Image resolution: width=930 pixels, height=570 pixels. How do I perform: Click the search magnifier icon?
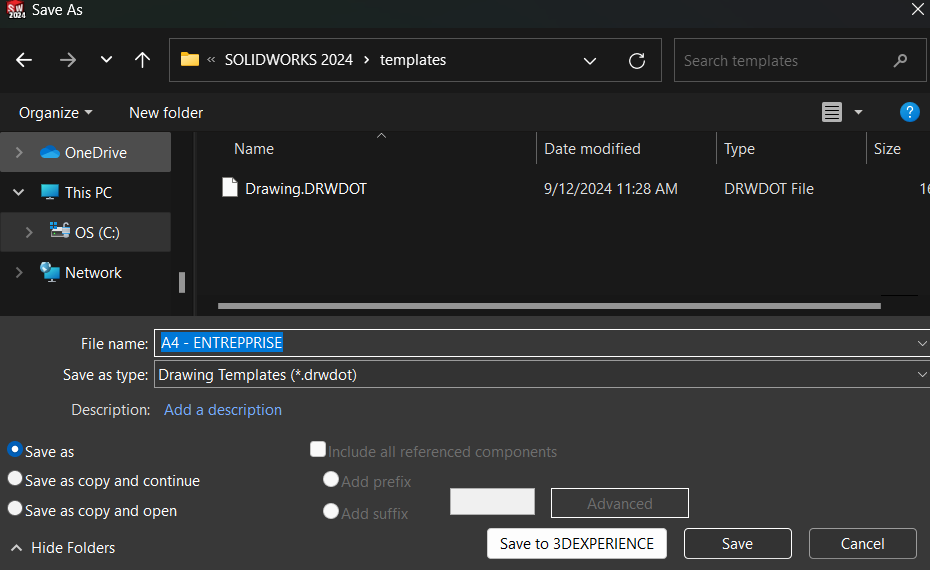click(x=901, y=61)
